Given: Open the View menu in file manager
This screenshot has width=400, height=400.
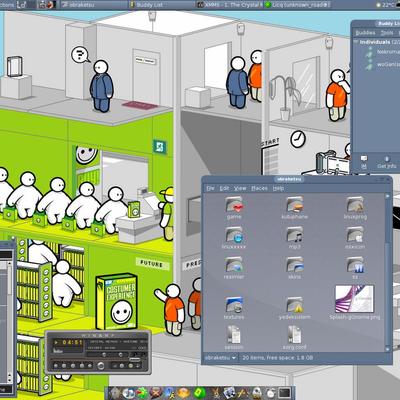Looking at the screenshot, I should pos(240,188).
